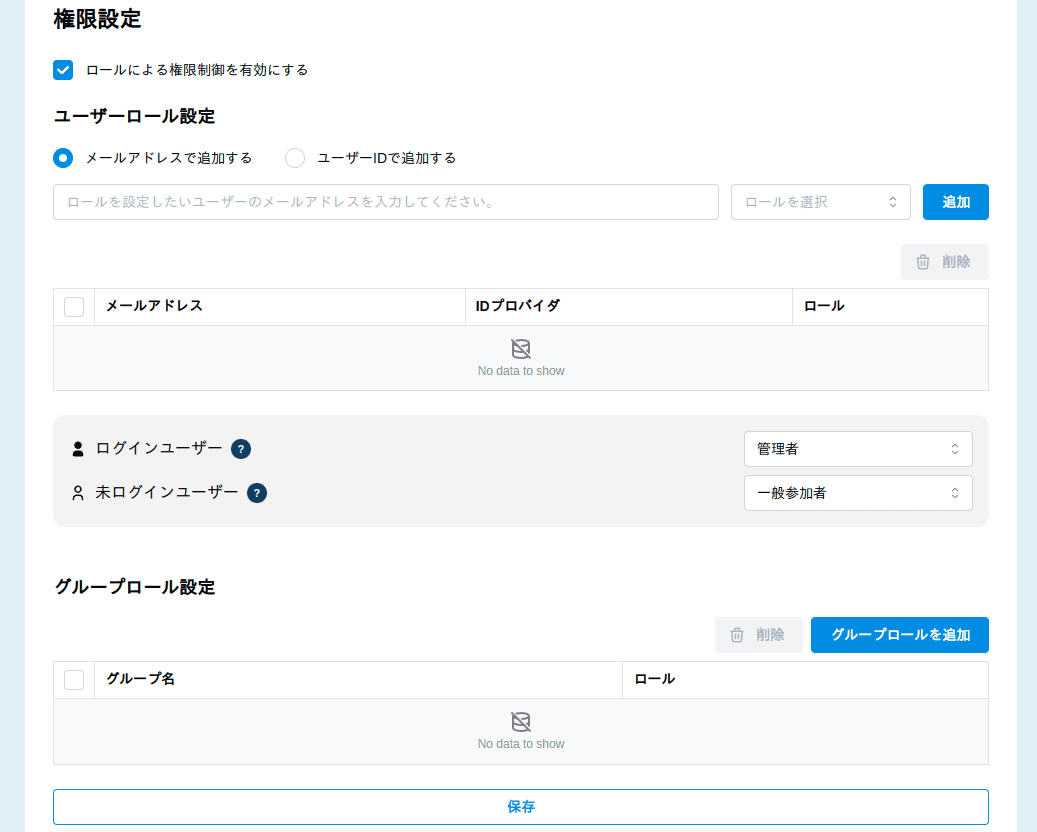Click the 保存 button at the bottom

click(520, 806)
